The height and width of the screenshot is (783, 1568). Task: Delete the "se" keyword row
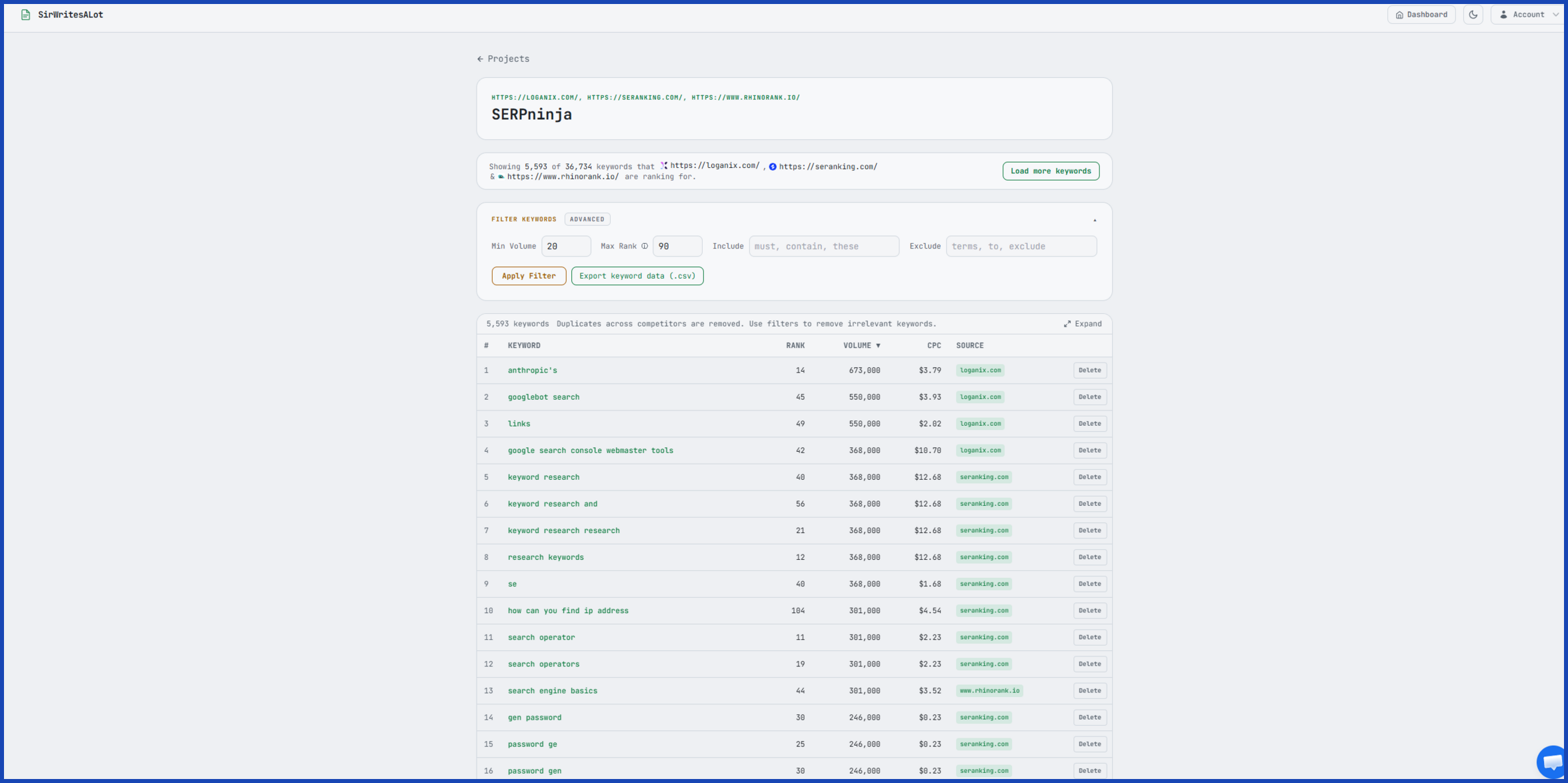(1089, 584)
